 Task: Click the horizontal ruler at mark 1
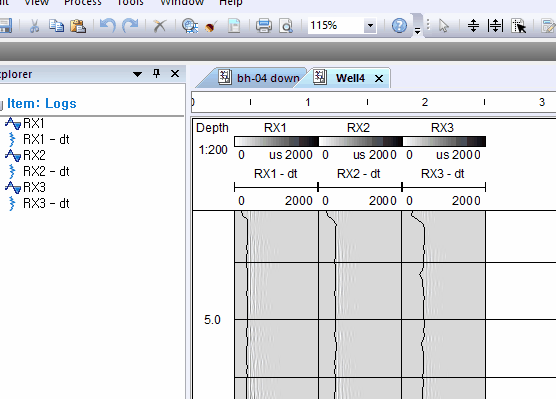308,102
